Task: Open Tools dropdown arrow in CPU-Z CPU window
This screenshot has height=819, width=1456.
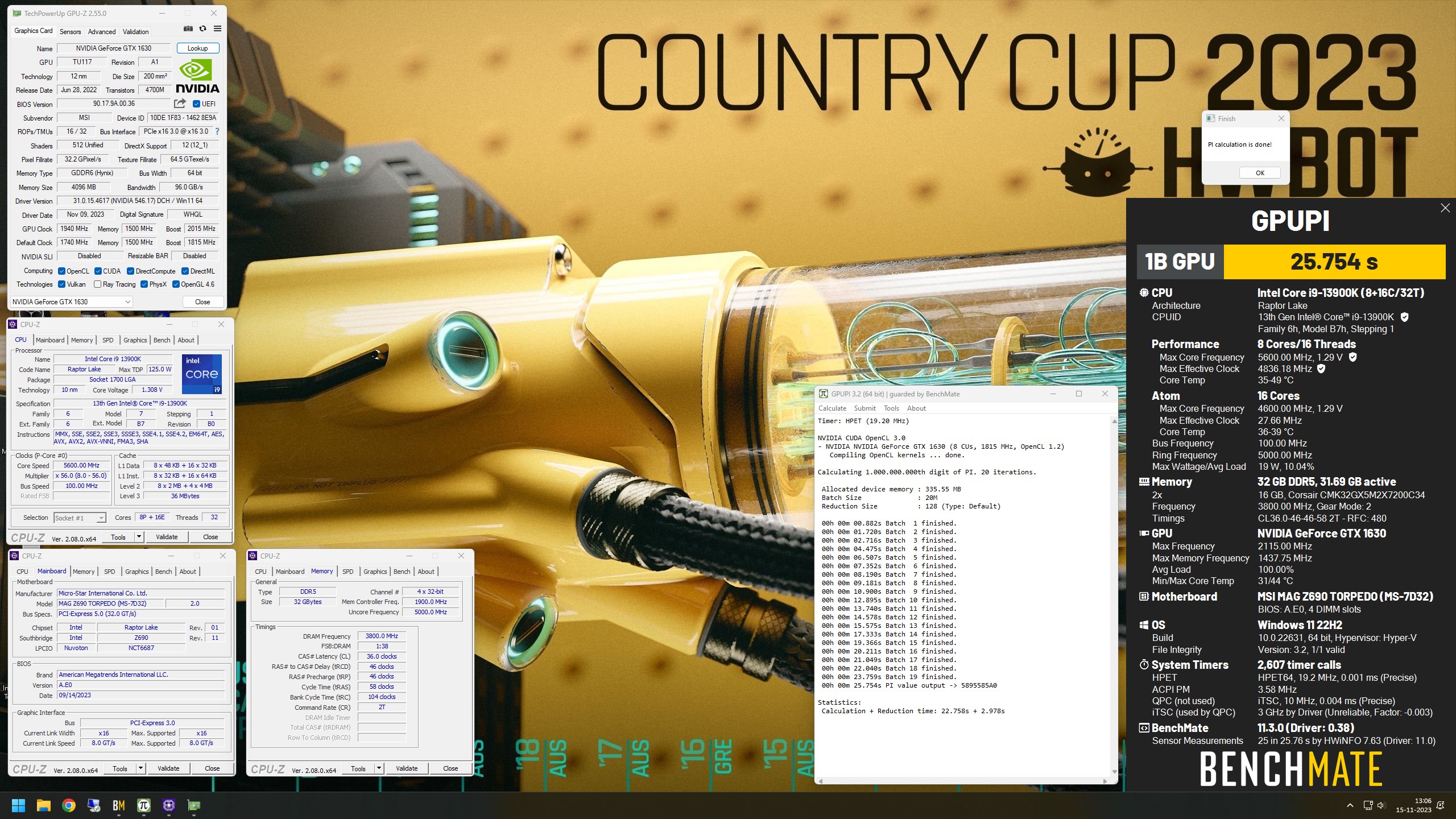Action: pos(138,537)
